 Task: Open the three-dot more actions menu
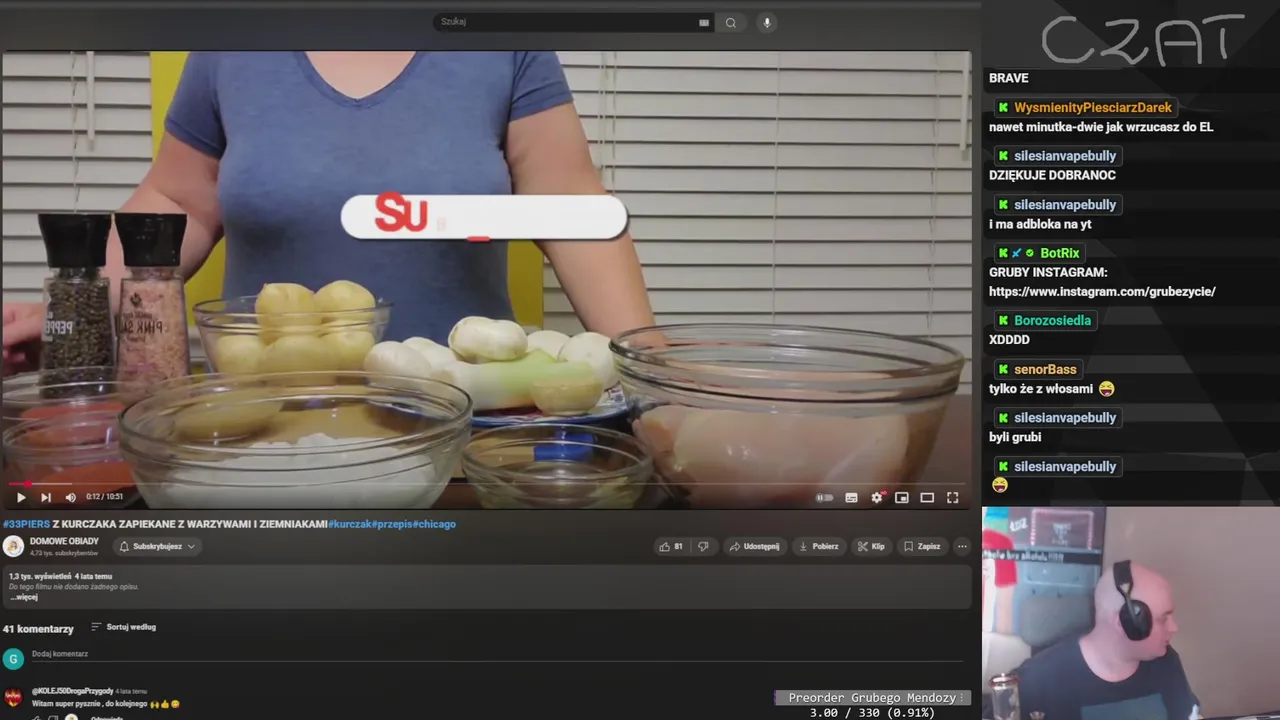point(962,546)
